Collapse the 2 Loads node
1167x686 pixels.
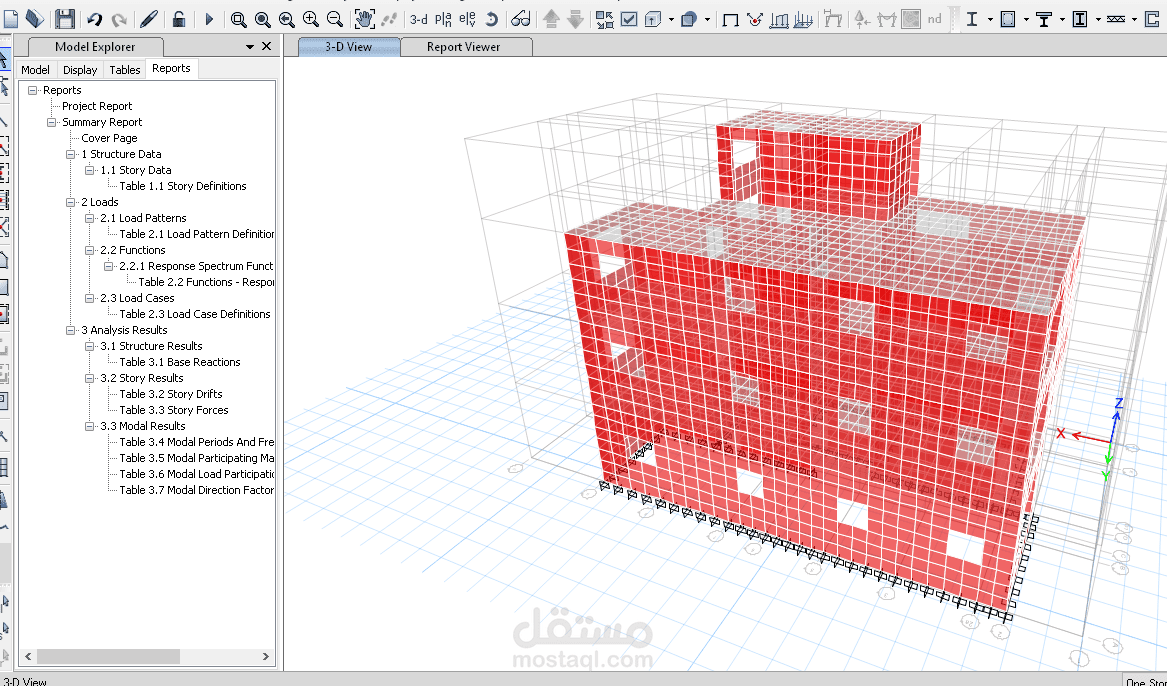tap(71, 202)
